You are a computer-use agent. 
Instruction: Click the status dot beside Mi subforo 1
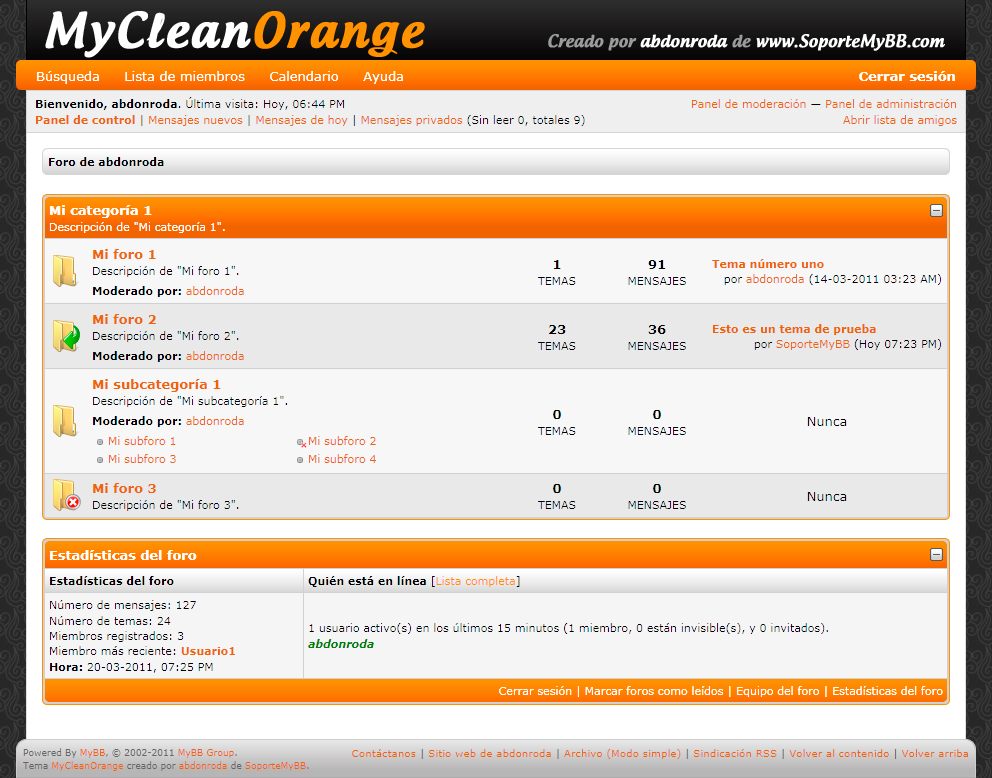100,442
